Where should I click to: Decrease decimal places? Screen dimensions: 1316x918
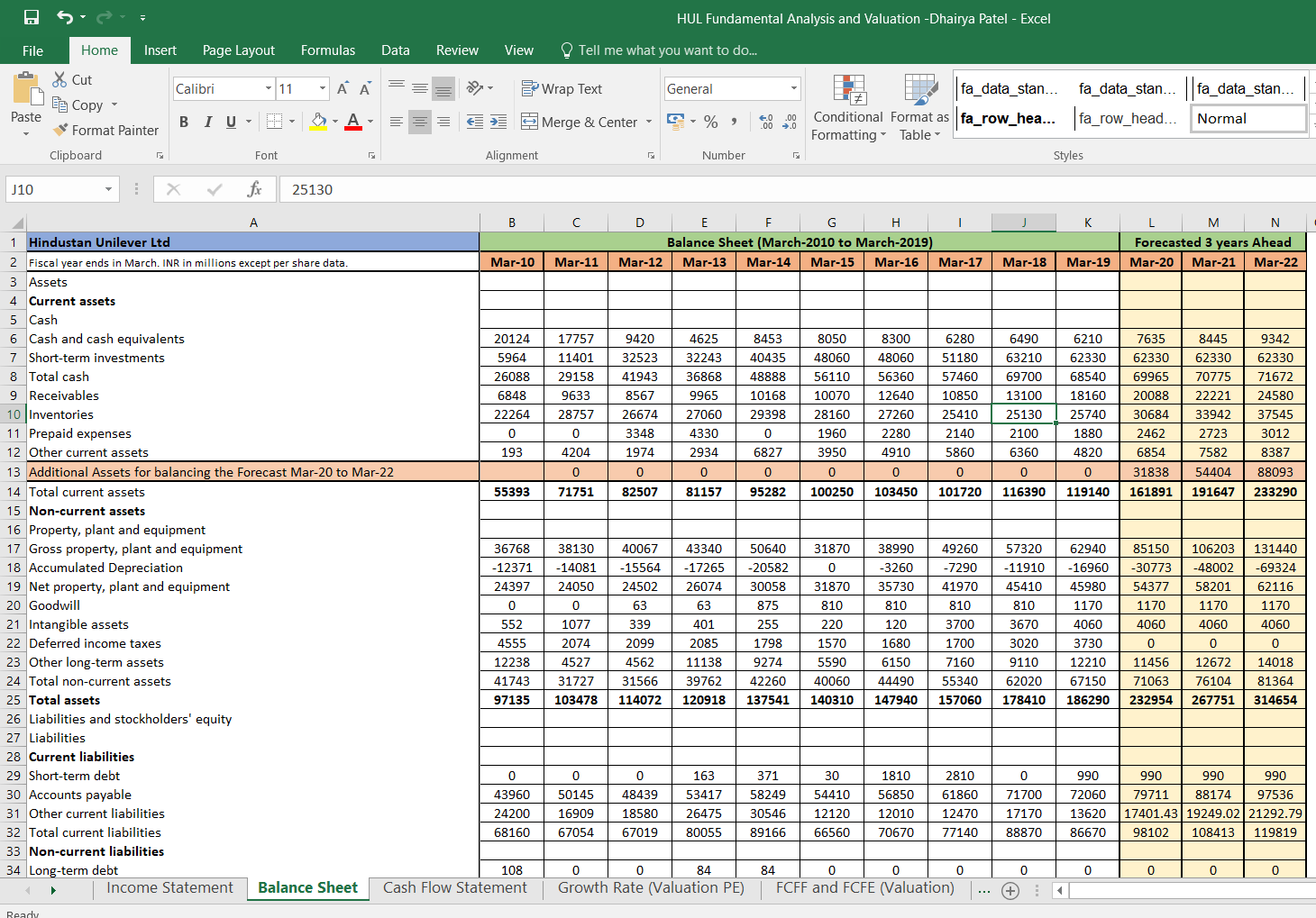click(790, 122)
